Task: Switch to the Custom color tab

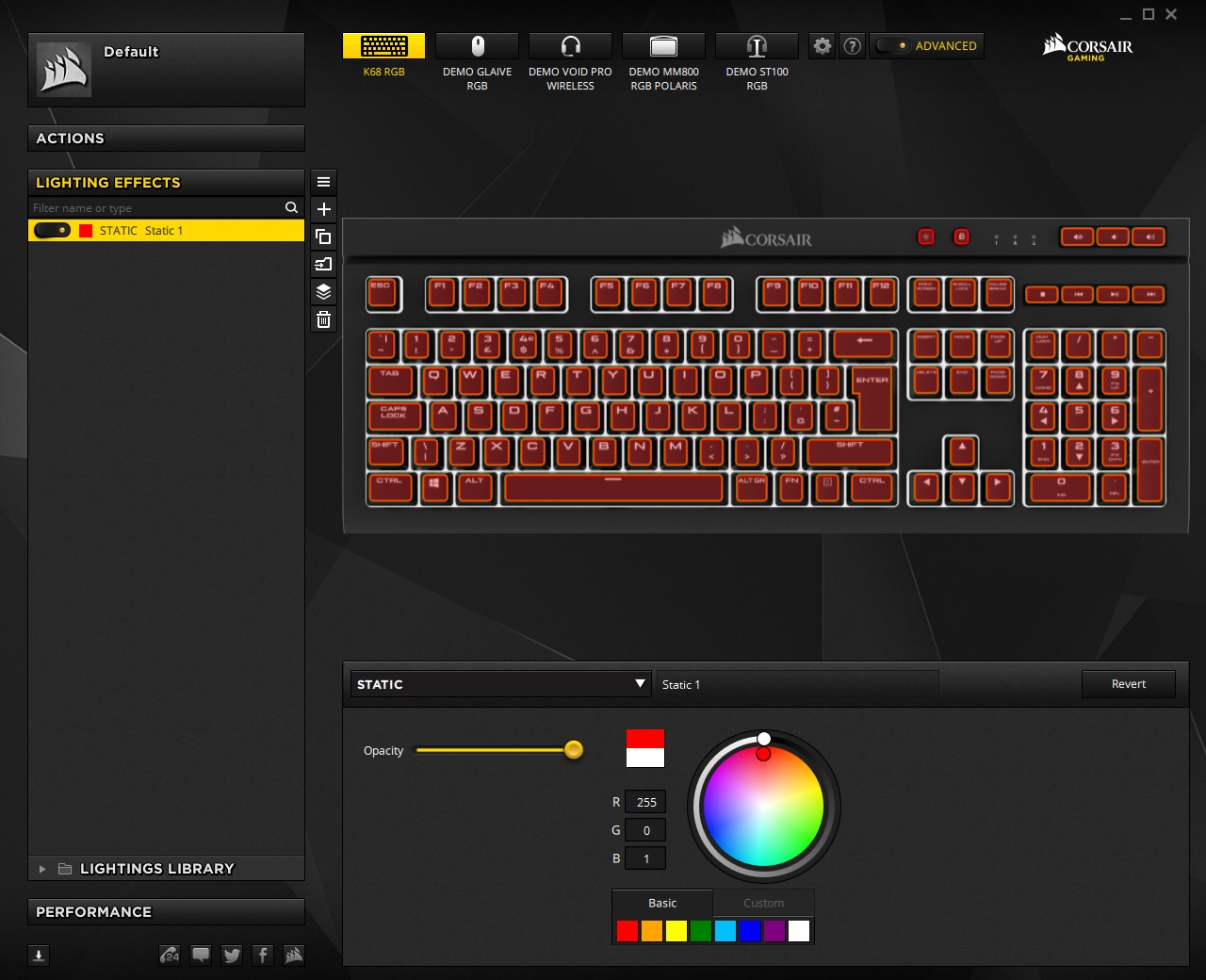Action: tap(763, 903)
